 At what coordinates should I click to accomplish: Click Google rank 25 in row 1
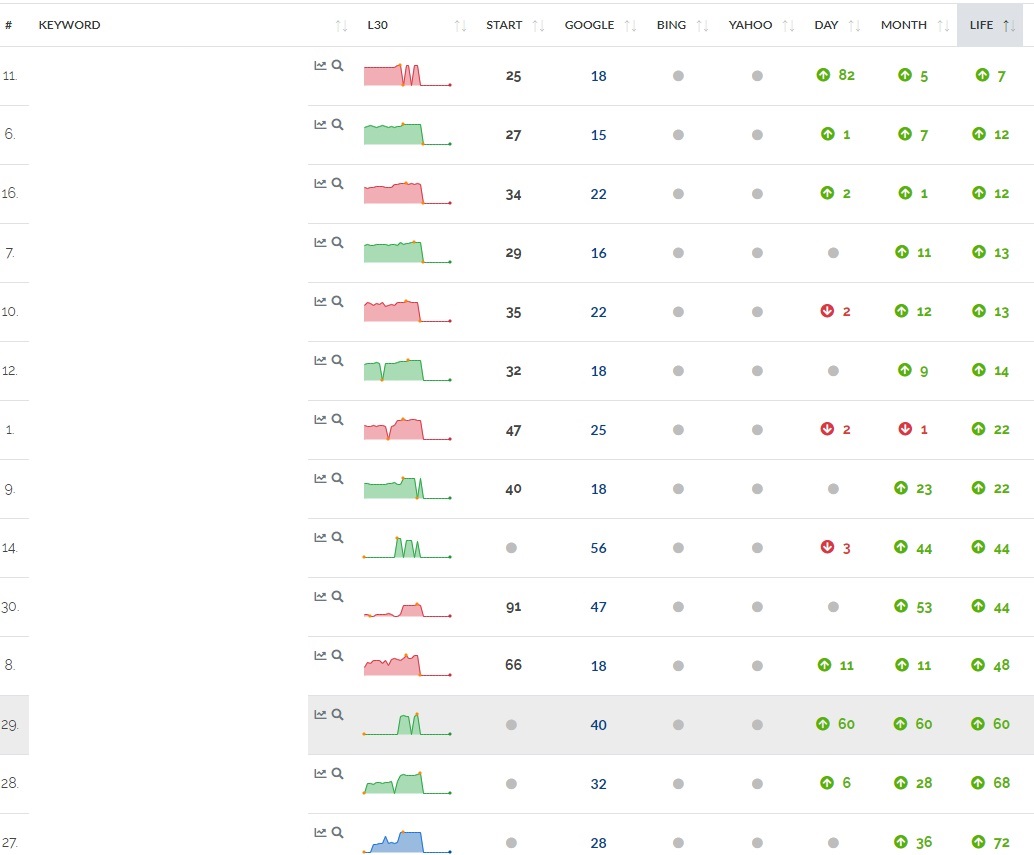598,430
